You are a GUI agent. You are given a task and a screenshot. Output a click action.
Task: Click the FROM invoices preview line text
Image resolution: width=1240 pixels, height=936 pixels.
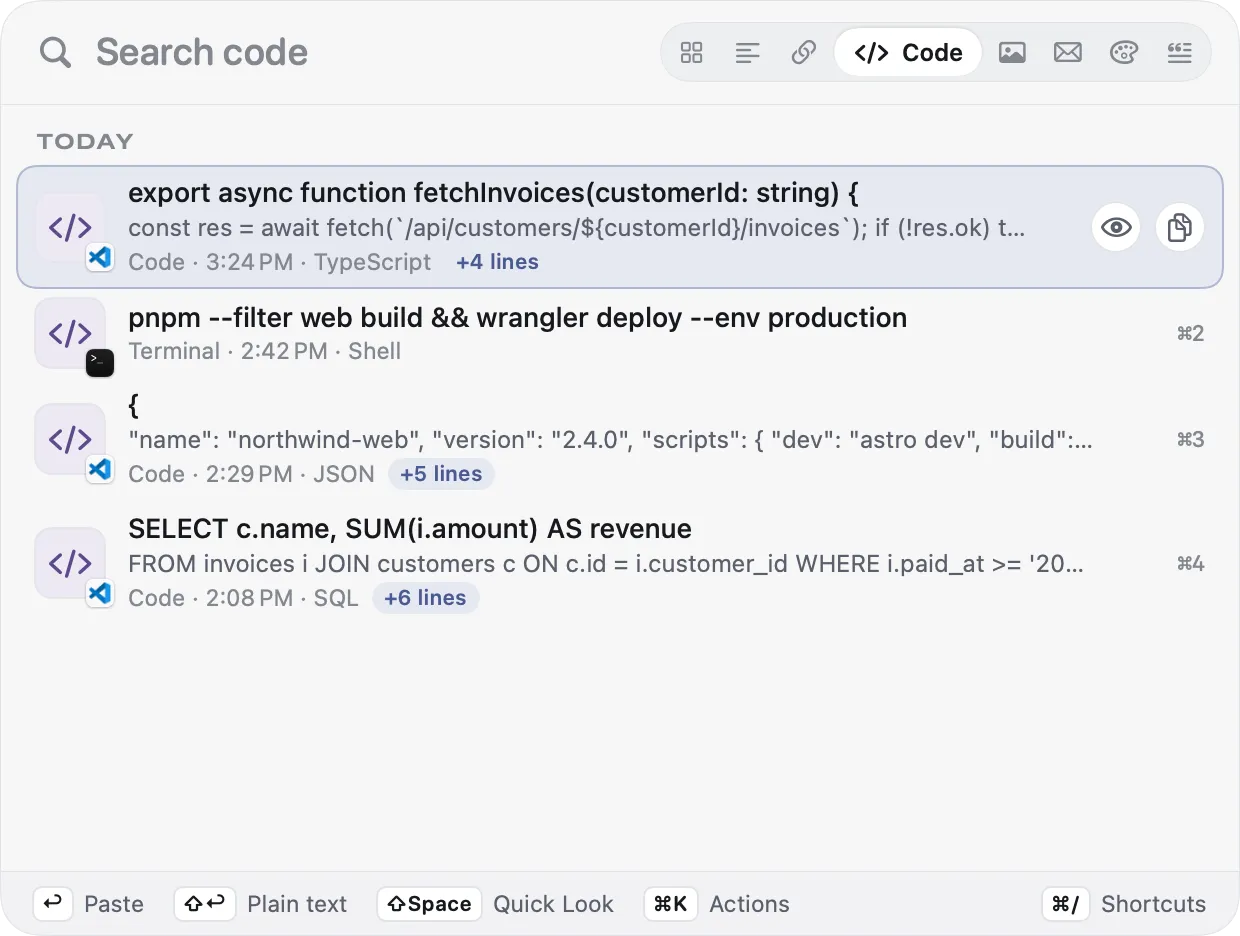pyautogui.click(x=606, y=564)
